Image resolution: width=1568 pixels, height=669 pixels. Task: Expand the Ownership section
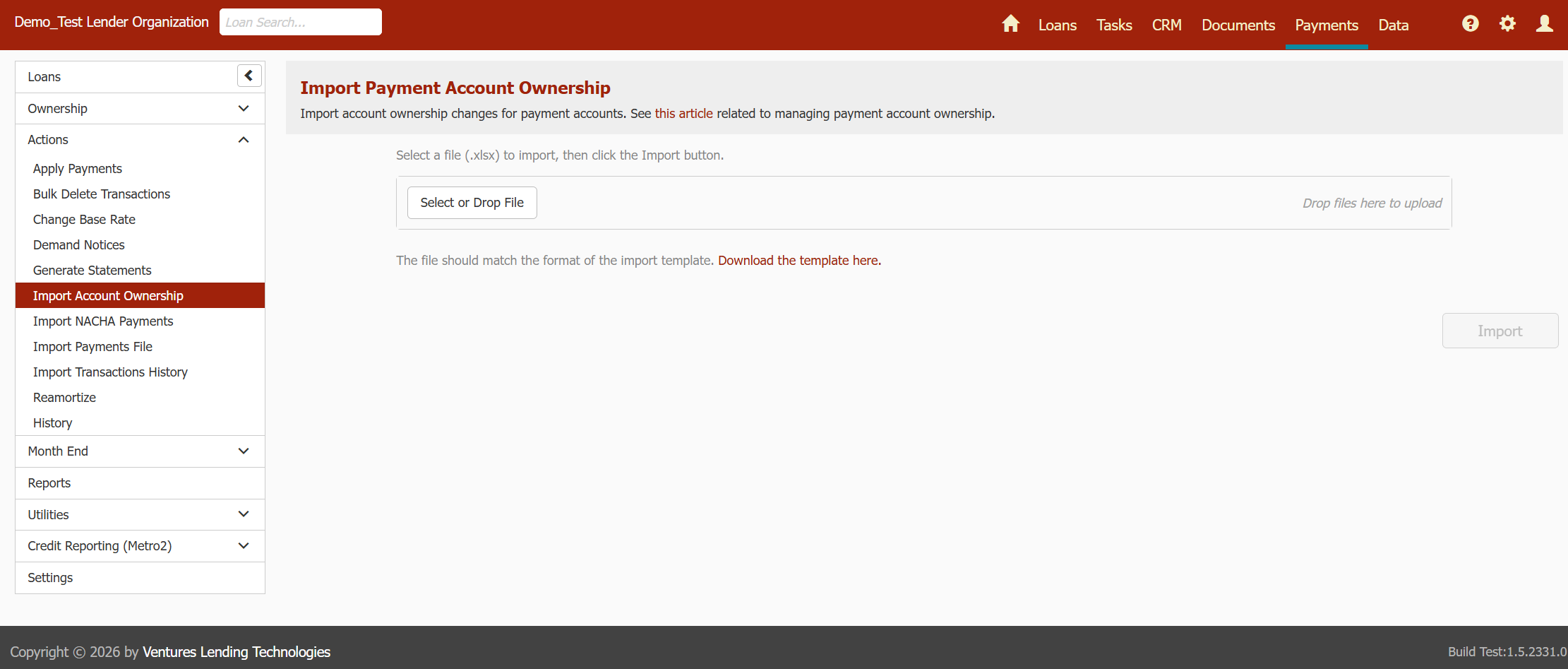pos(244,109)
